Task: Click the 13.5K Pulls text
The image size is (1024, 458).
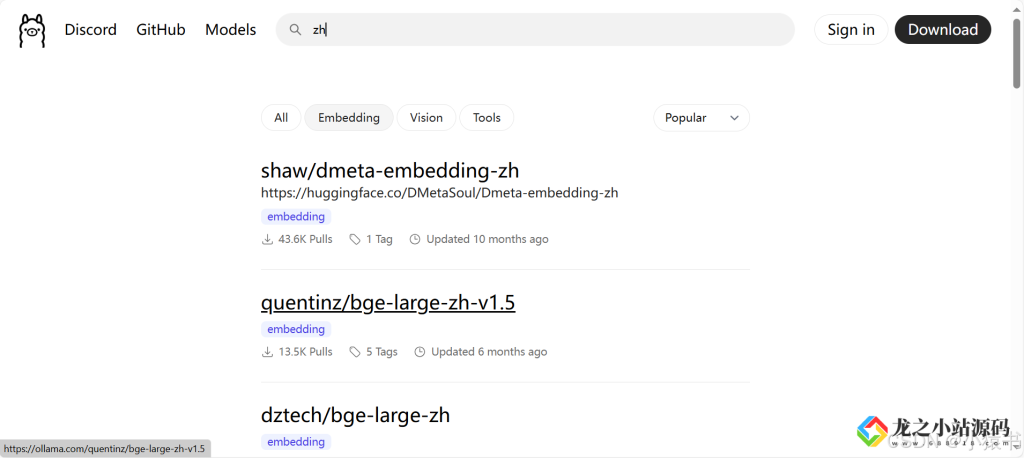Action: click(305, 352)
